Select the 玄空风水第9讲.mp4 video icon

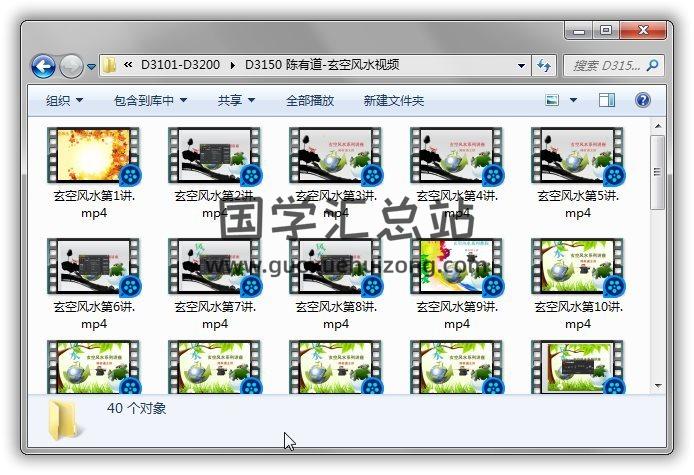pyautogui.click(x=457, y=266)
